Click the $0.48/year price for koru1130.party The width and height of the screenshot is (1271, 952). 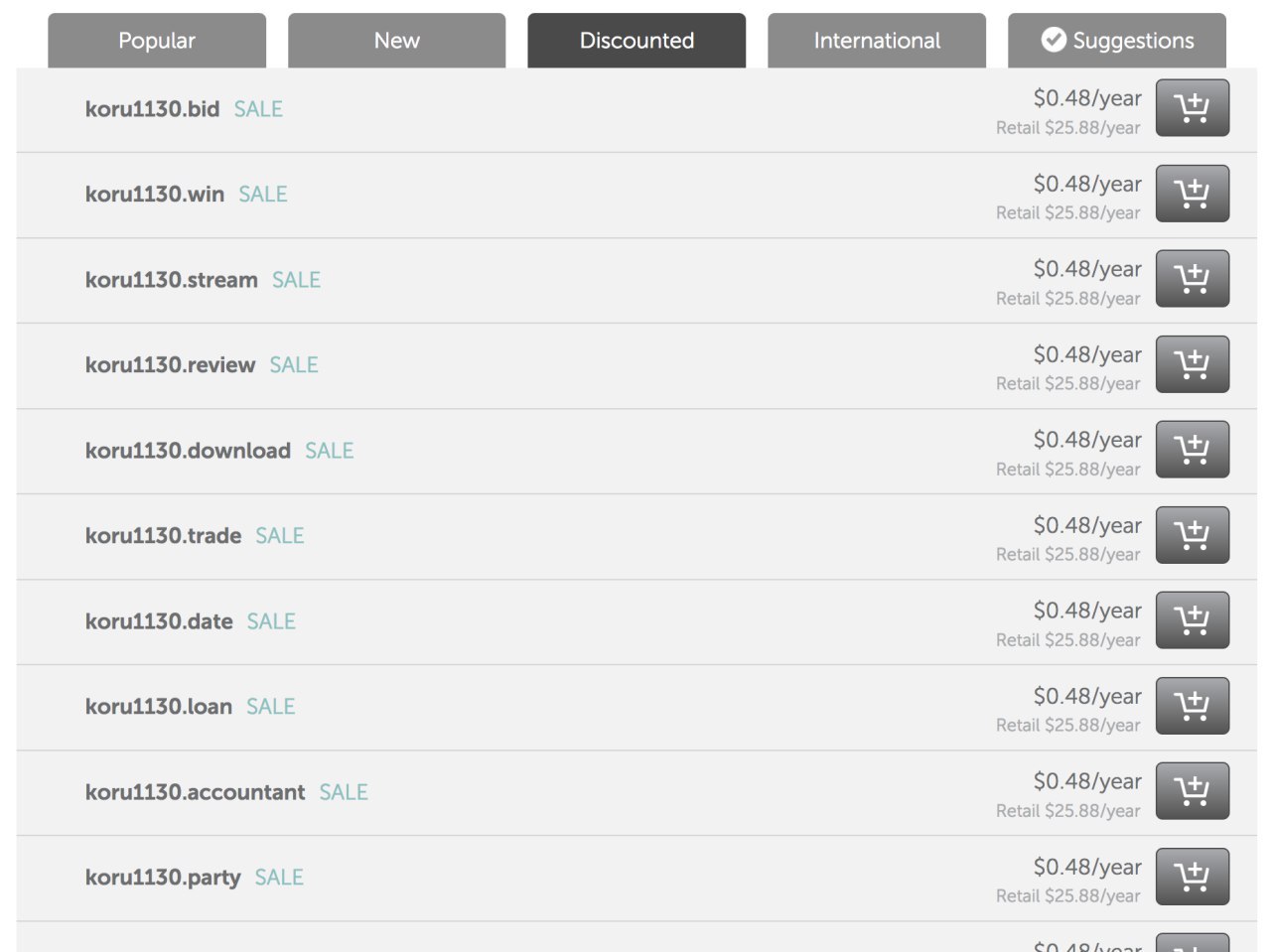[x=1087, y=867]
